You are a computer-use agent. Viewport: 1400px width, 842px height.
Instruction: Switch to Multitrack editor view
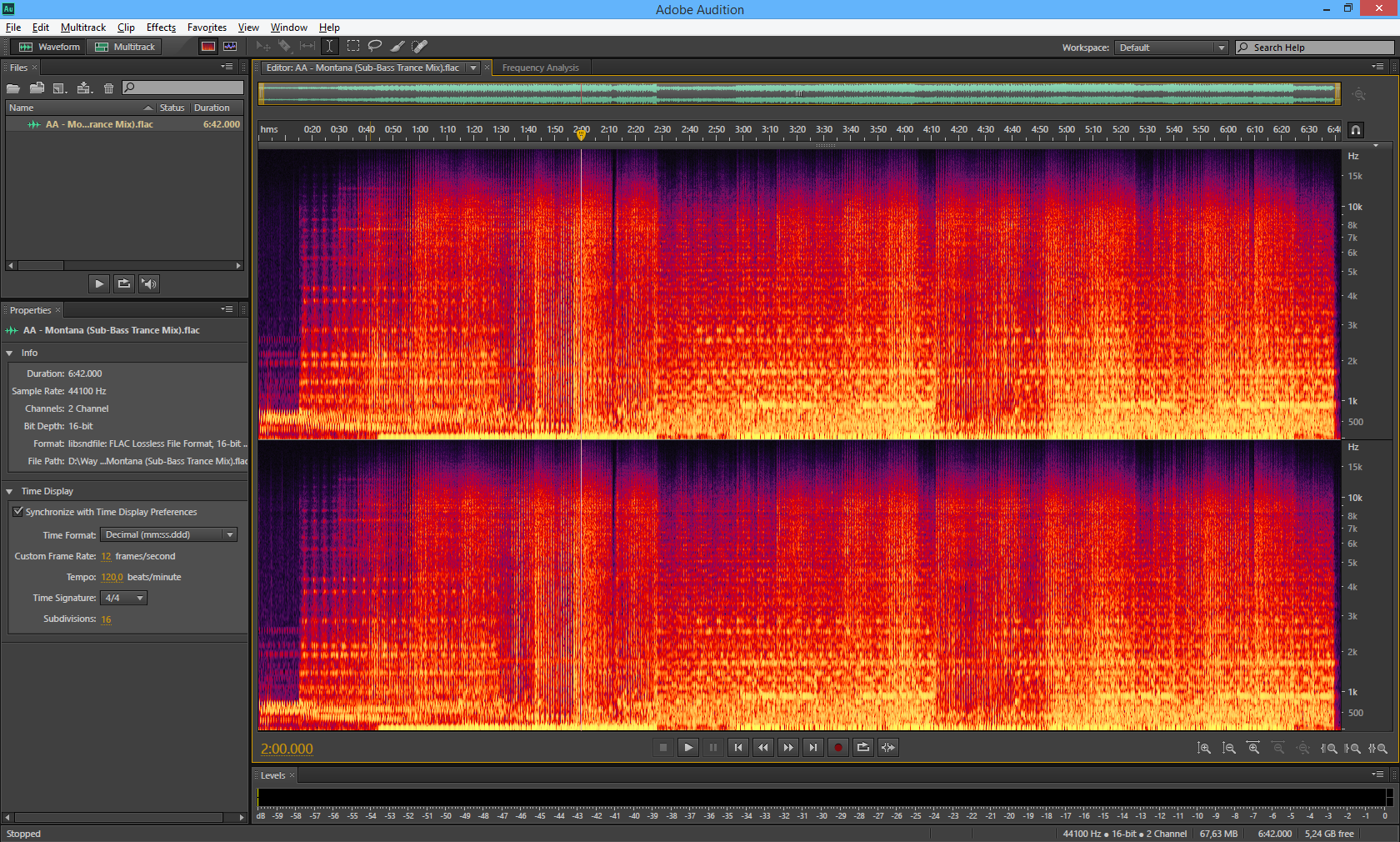coord(125,47)
